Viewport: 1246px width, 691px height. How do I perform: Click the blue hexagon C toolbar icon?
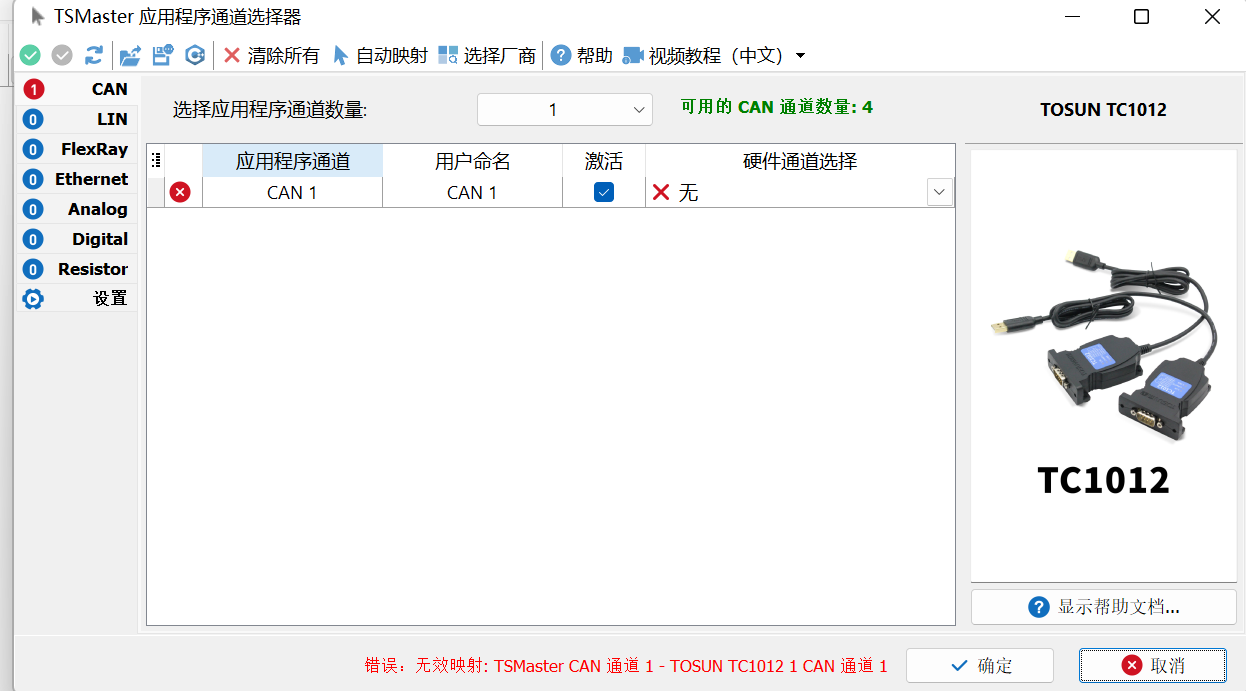(x=196, y=55)
